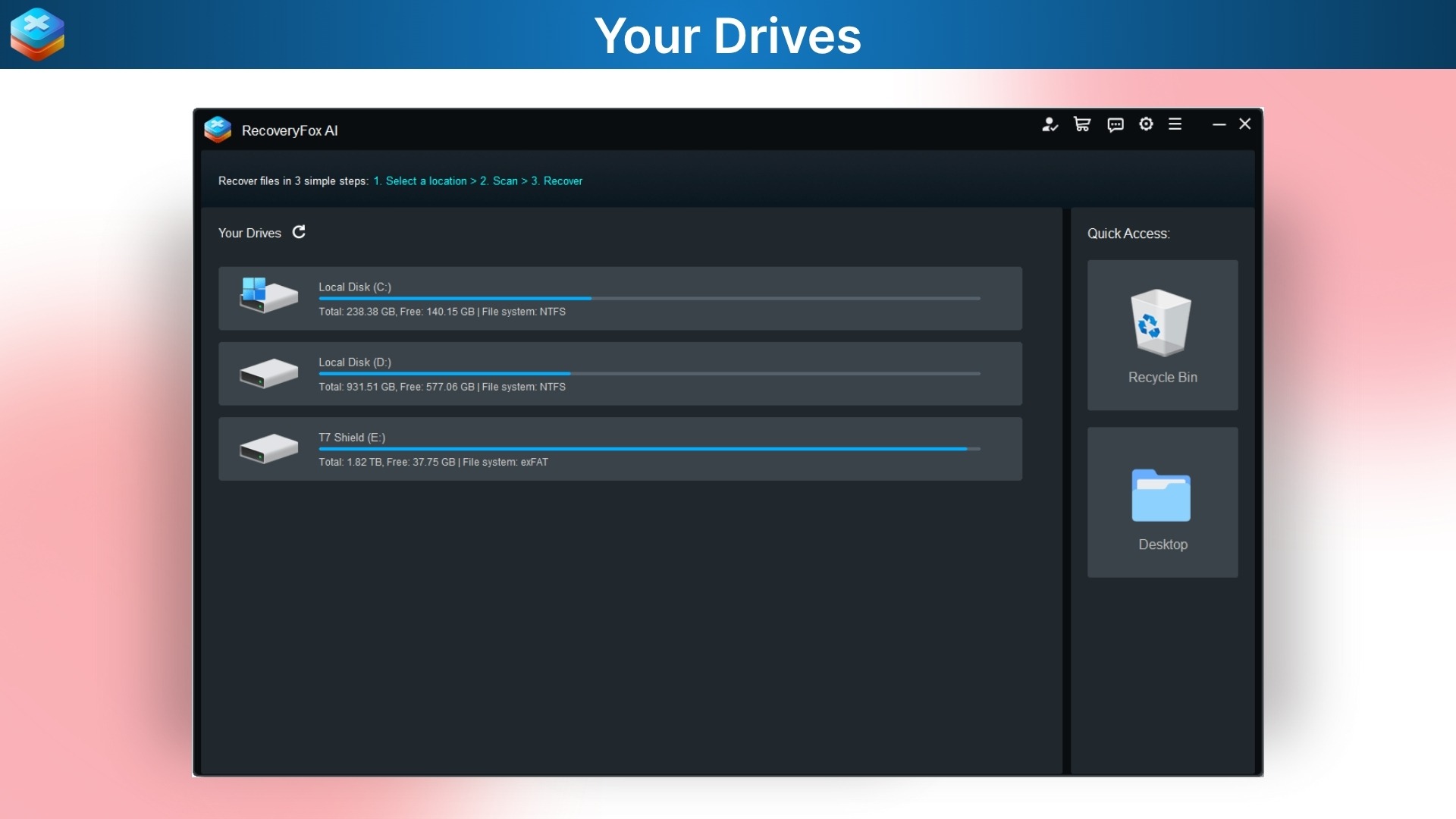Viewport: 1456px width, 819px height.
Task: Click the Local Disk (C:) usage bar
Action: tap(649, 299)
